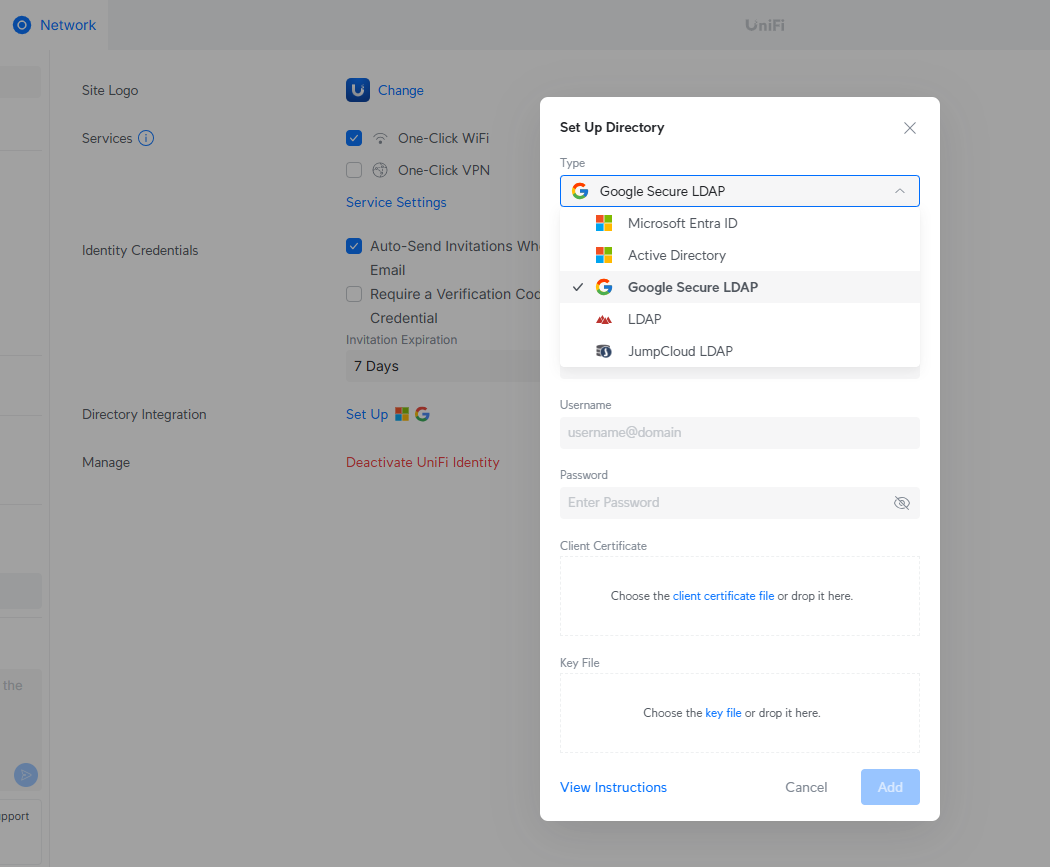Click the Services info icon

click(x=146, y=138)
